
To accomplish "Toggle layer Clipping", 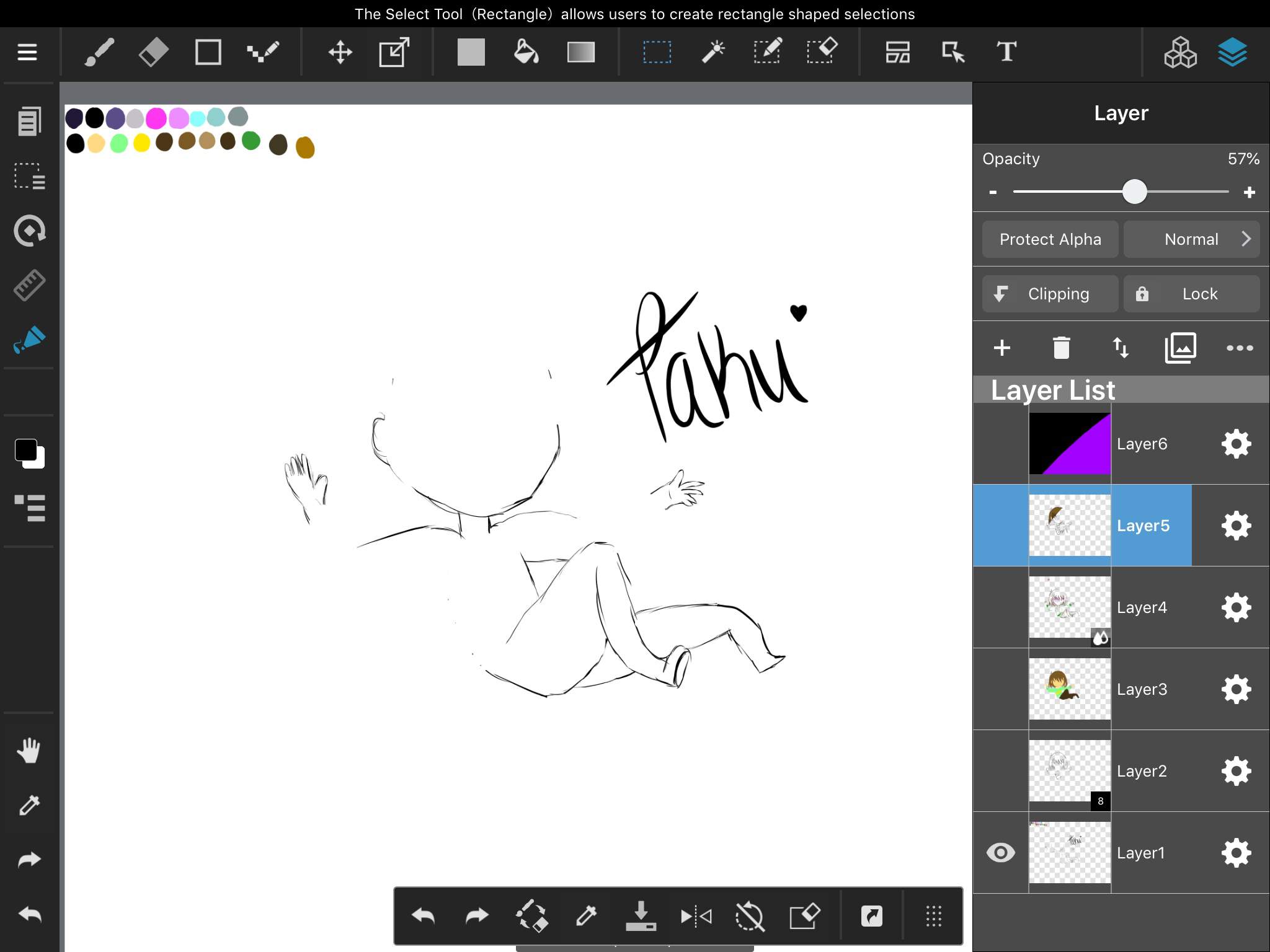I will click(x=1050, y=294).
